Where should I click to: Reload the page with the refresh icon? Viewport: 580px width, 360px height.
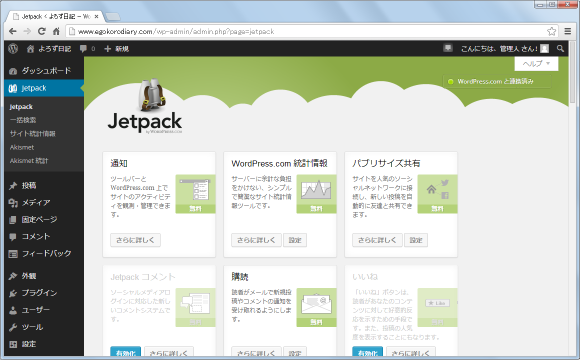click(42, 31)
